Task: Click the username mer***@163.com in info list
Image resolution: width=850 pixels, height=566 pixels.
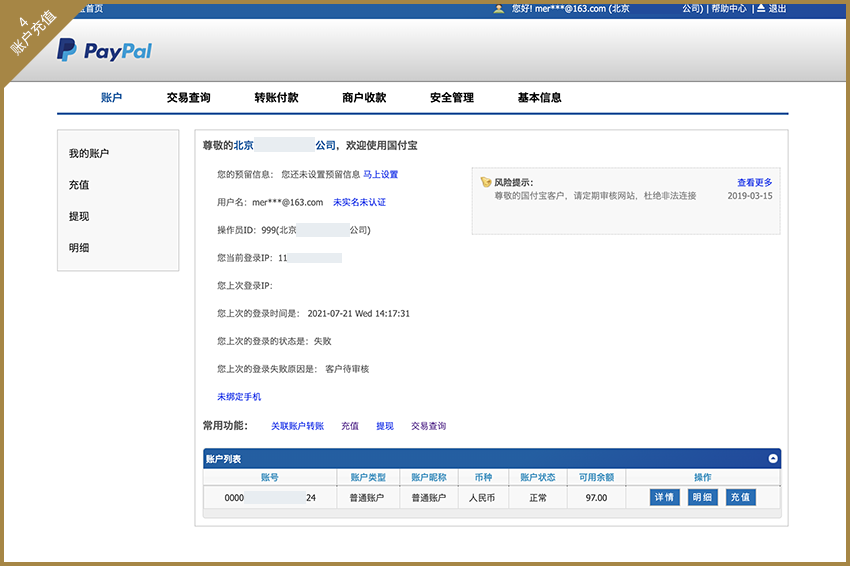Action: [287, 202]
